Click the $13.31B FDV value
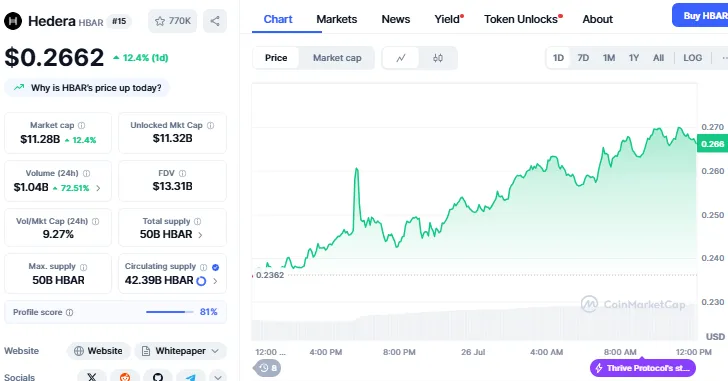Screen dimensions: 728x381 (x=172, y=187)
